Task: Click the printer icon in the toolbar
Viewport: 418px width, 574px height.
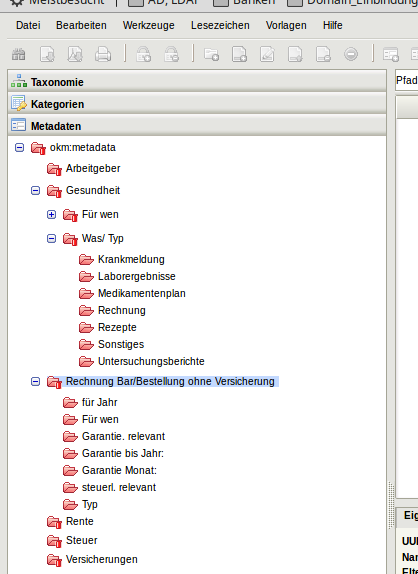Action: (103, 55)
